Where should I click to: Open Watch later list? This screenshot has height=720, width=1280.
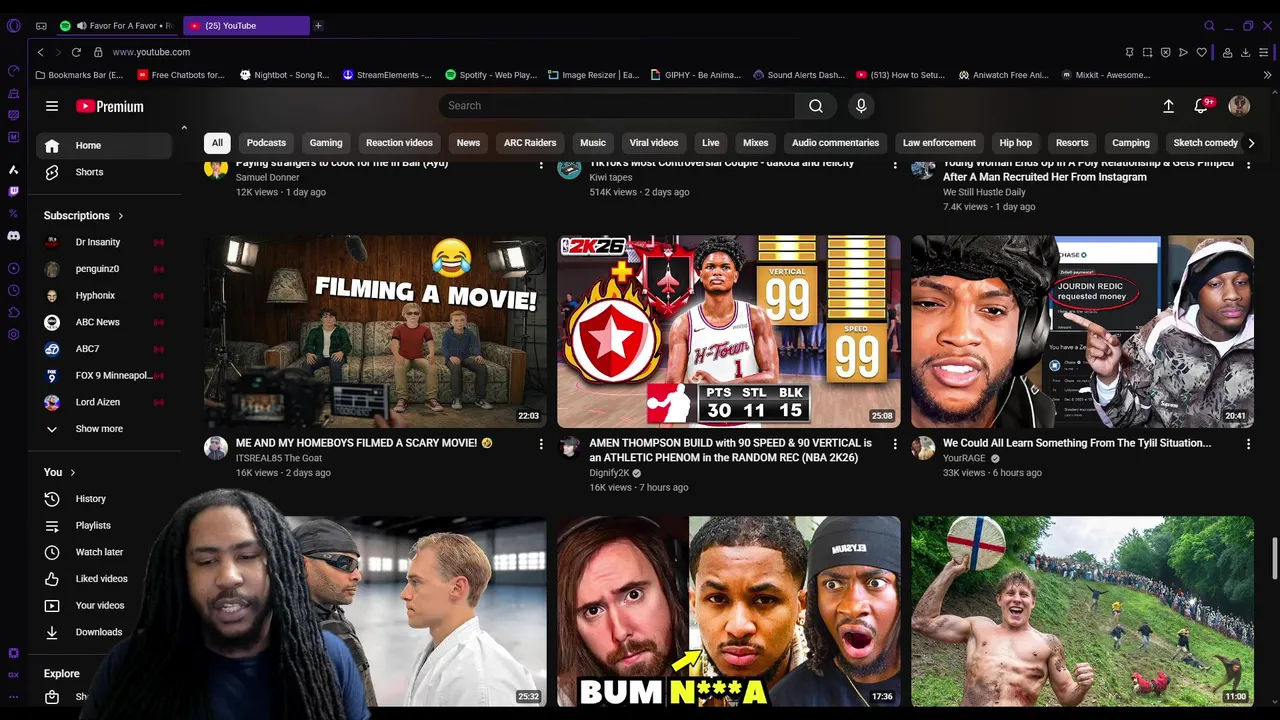point(99,552)
